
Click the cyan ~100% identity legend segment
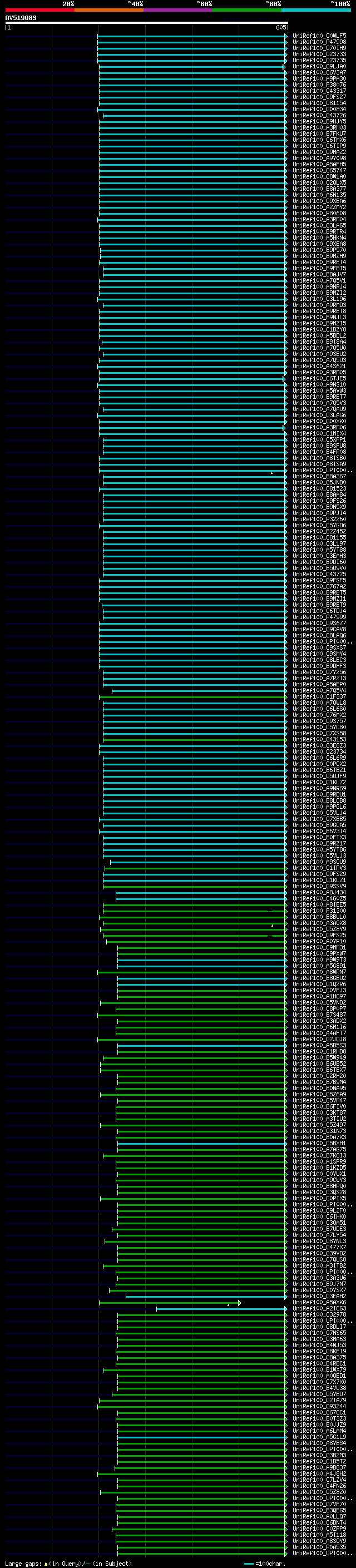tap(317, 10)
